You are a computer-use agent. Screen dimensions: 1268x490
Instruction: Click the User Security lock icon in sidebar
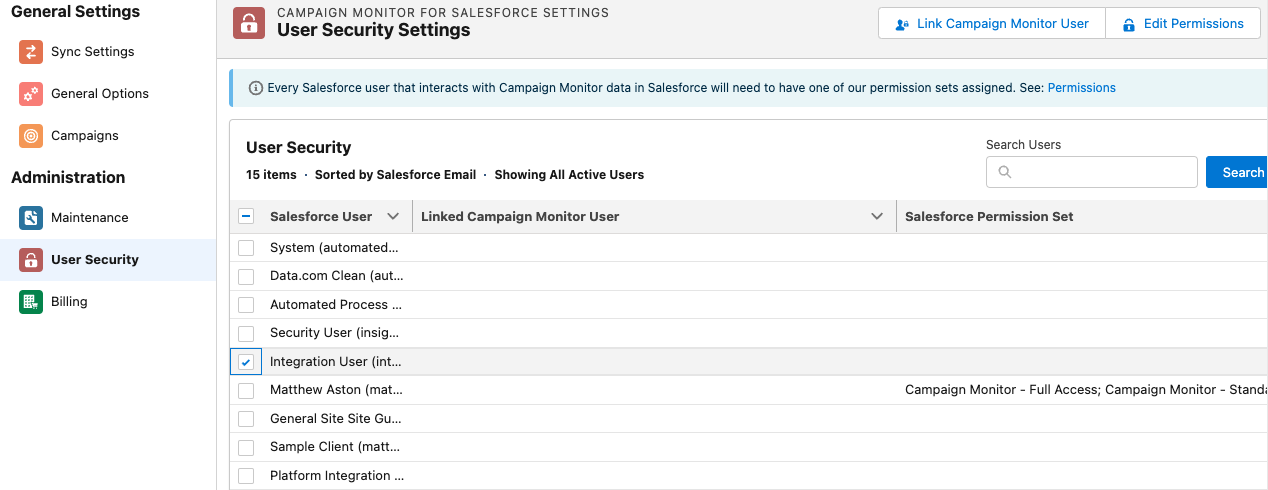31,260
